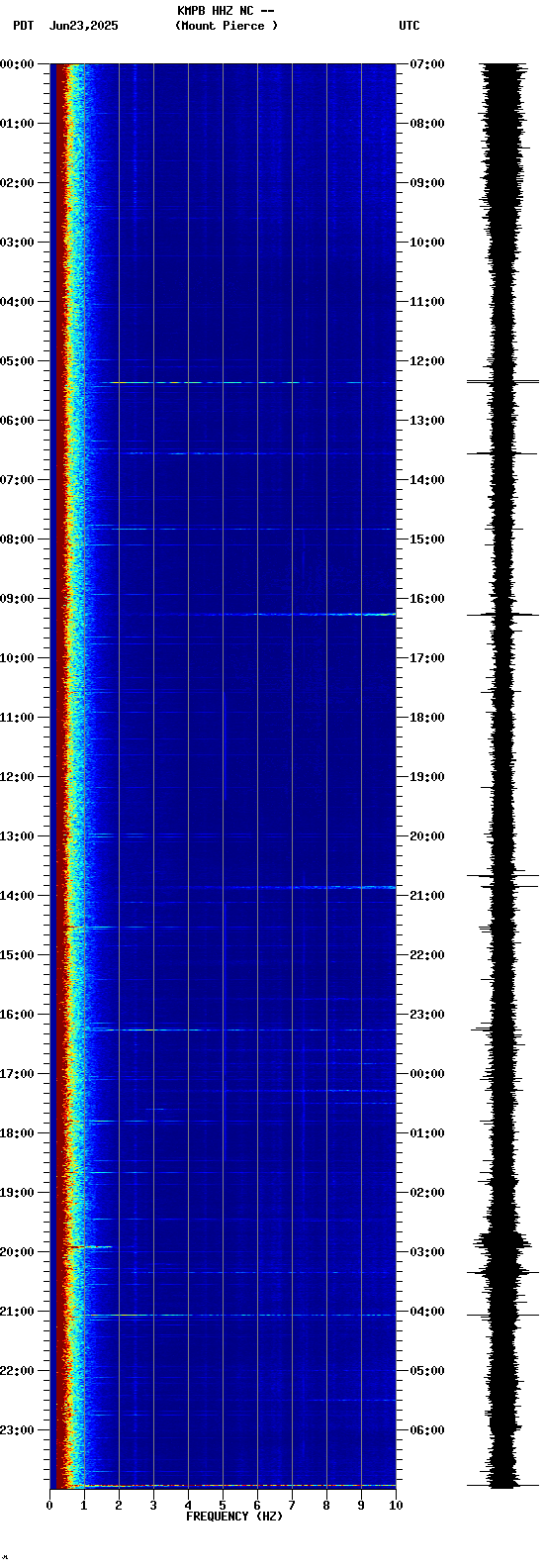This screenshot has height=1568, width=546.
Task: Click the PDT '12:00' time label
Action: coord(17,777)
